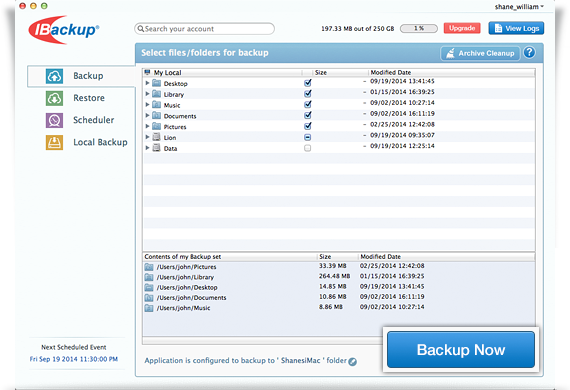Click the magnifier icon in search box
Viewport: 570px width, 390px height.
(x=141, y=29)
